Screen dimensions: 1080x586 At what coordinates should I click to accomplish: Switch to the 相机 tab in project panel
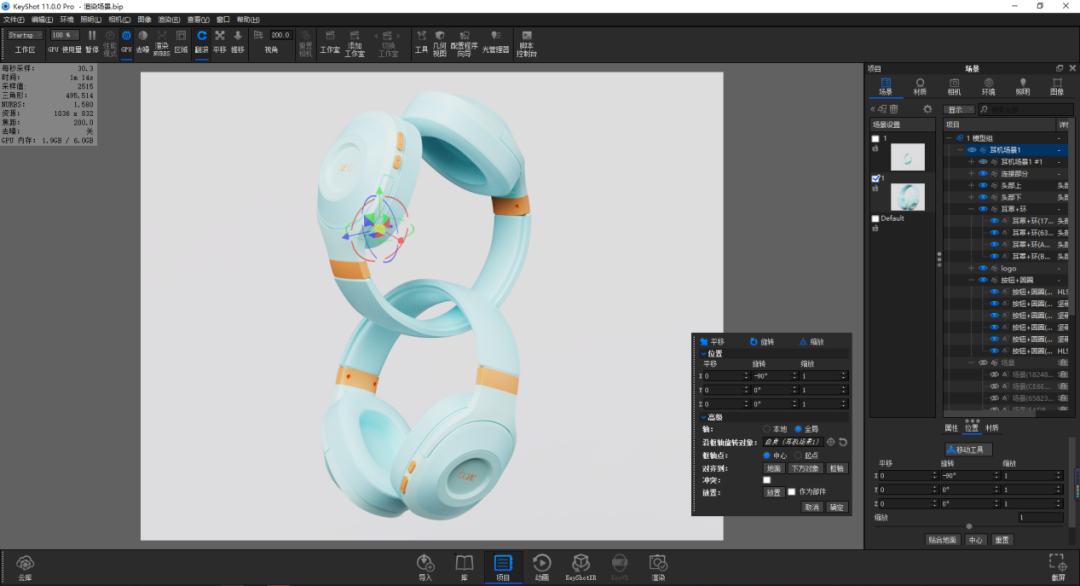click(954, 86)
